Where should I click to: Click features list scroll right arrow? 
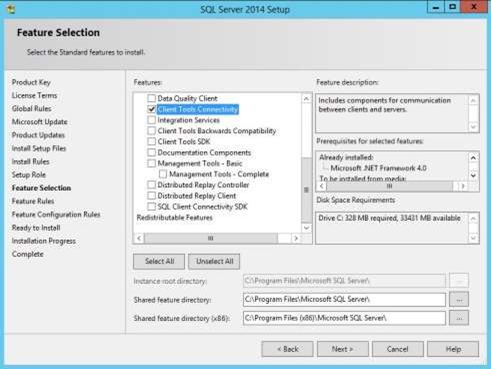coord(296,238)
